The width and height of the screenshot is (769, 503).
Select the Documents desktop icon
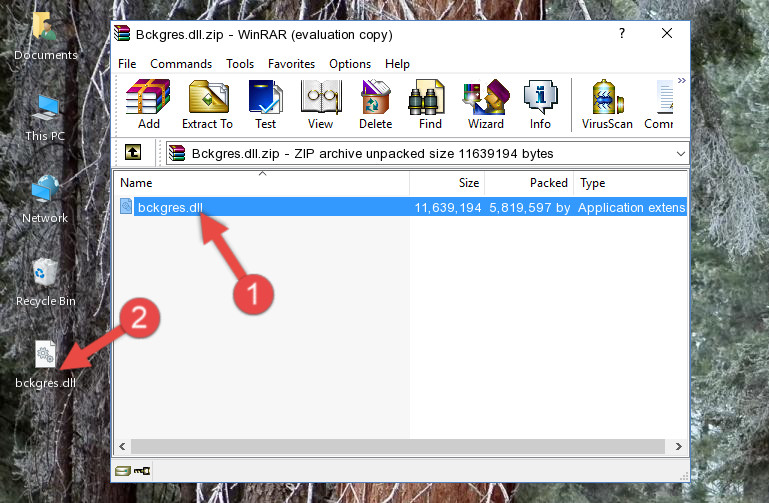click(45, 37)
